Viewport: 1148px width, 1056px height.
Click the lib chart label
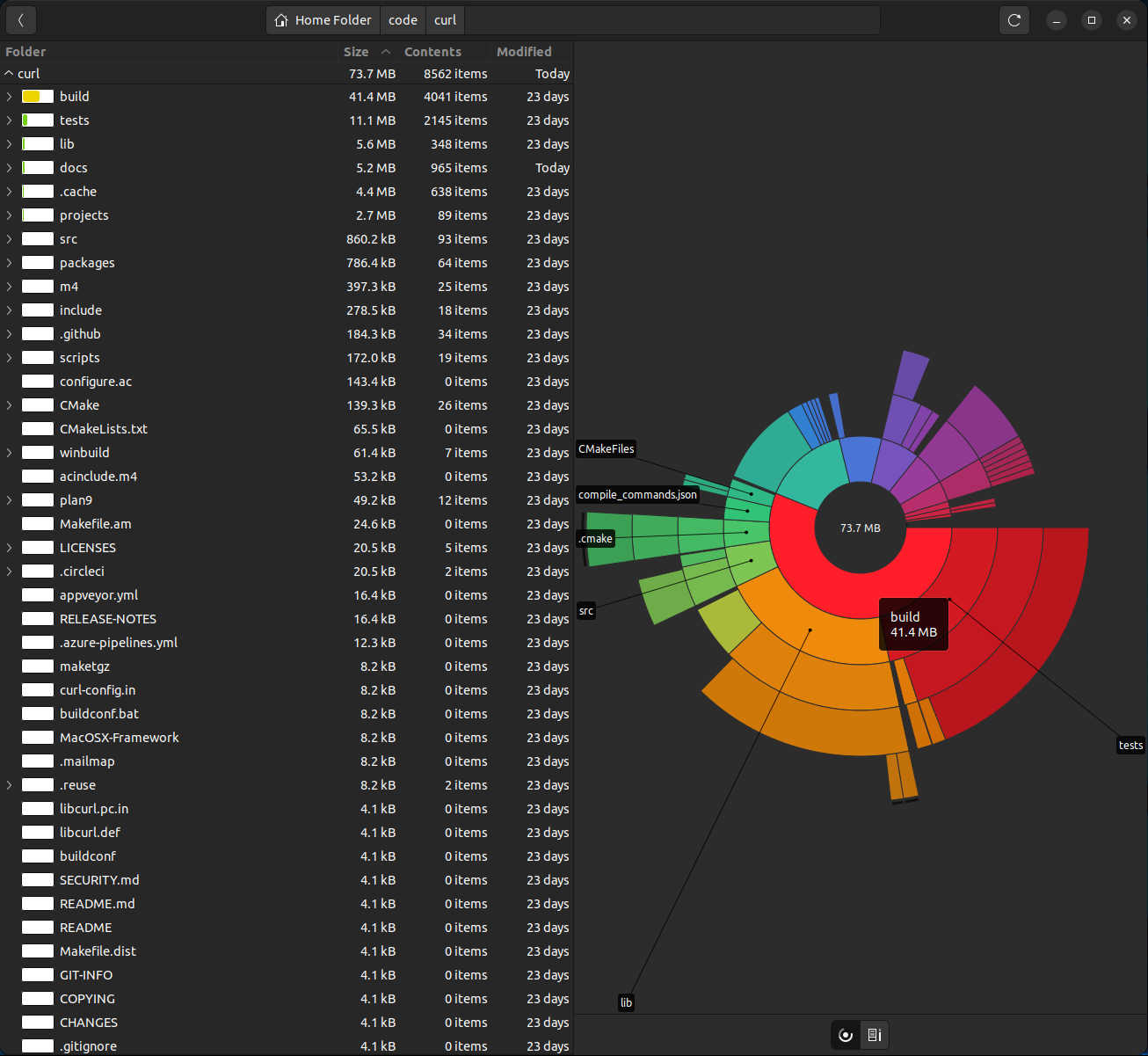(x=626, y=1002)
